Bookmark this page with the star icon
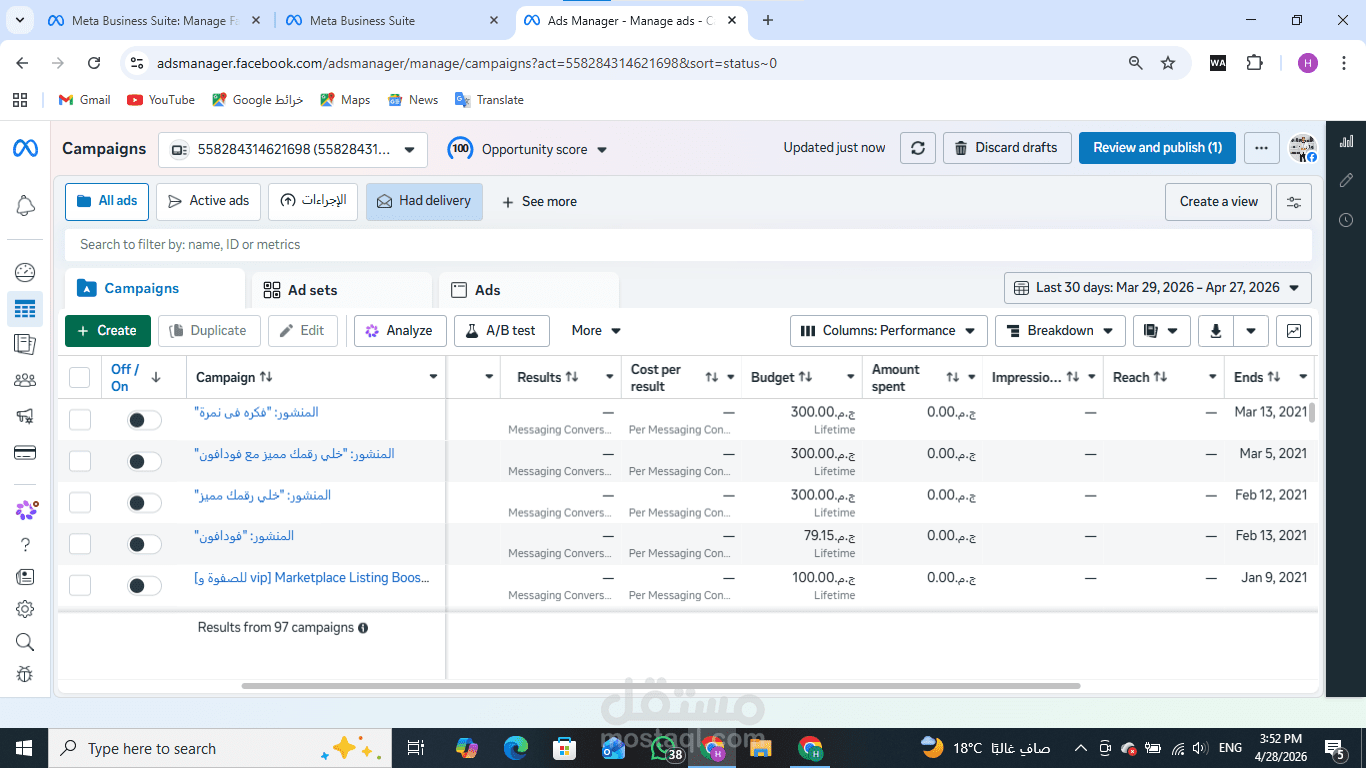 [x=1168, y=63]
